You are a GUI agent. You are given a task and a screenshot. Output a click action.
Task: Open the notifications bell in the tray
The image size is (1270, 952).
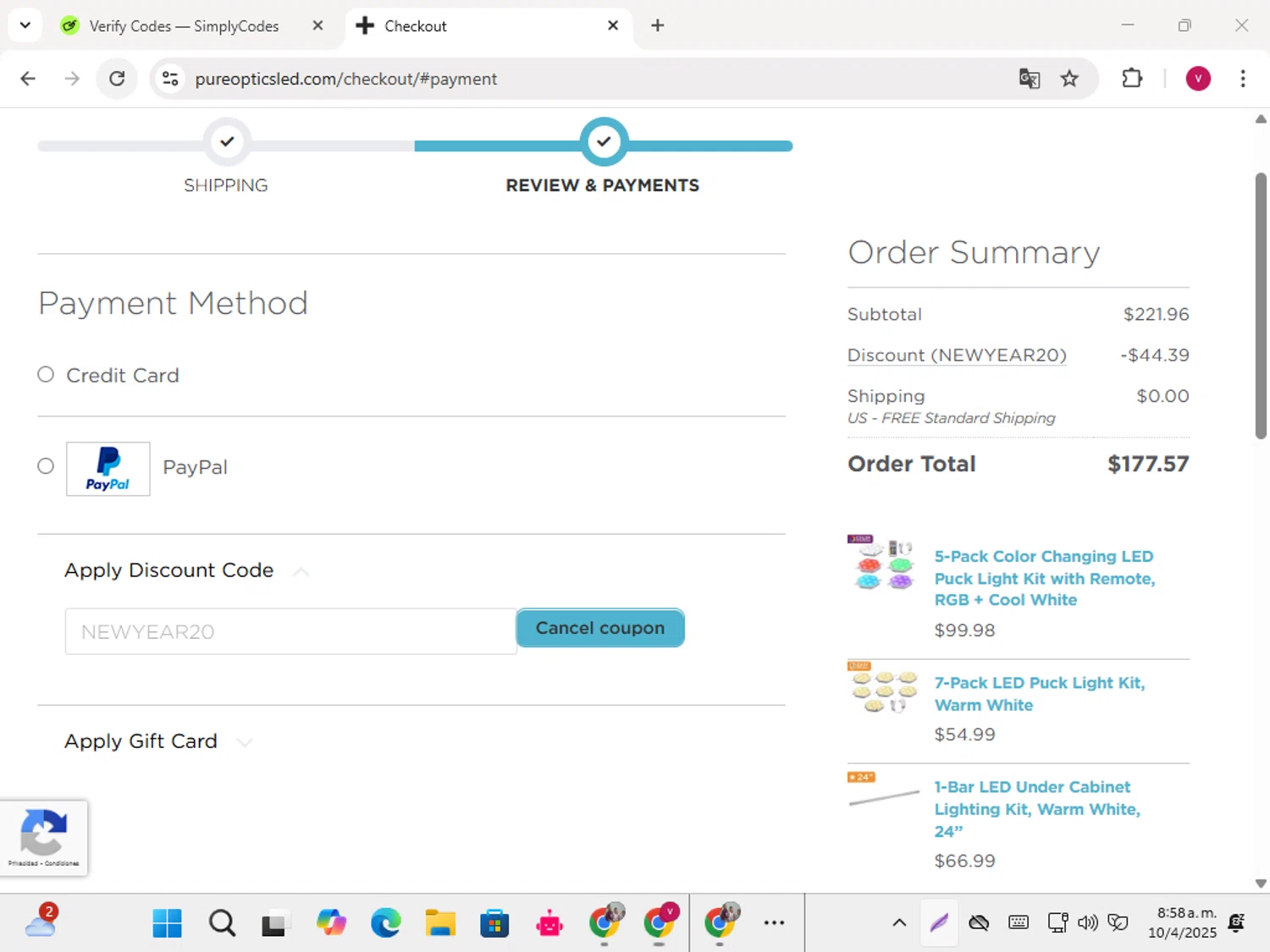coord(1236,923)
